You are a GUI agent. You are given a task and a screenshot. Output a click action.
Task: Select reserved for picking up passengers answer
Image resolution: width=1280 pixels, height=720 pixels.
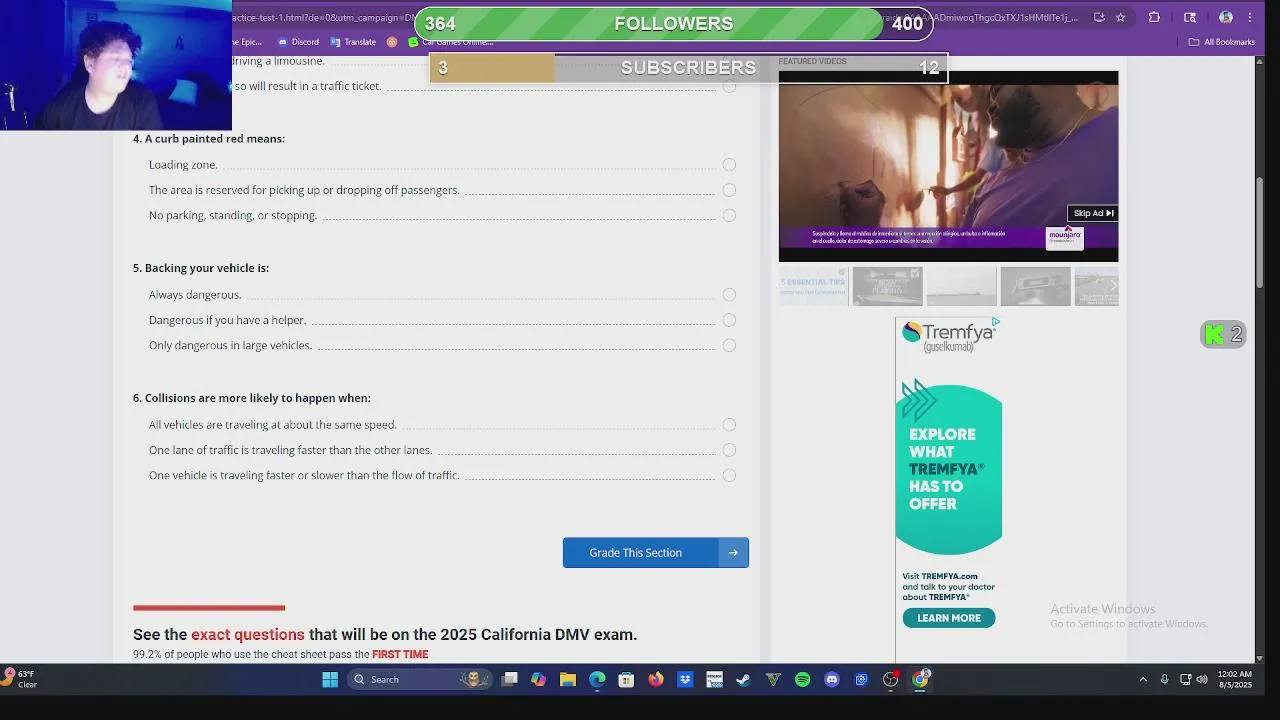click(x=729, y=190)
